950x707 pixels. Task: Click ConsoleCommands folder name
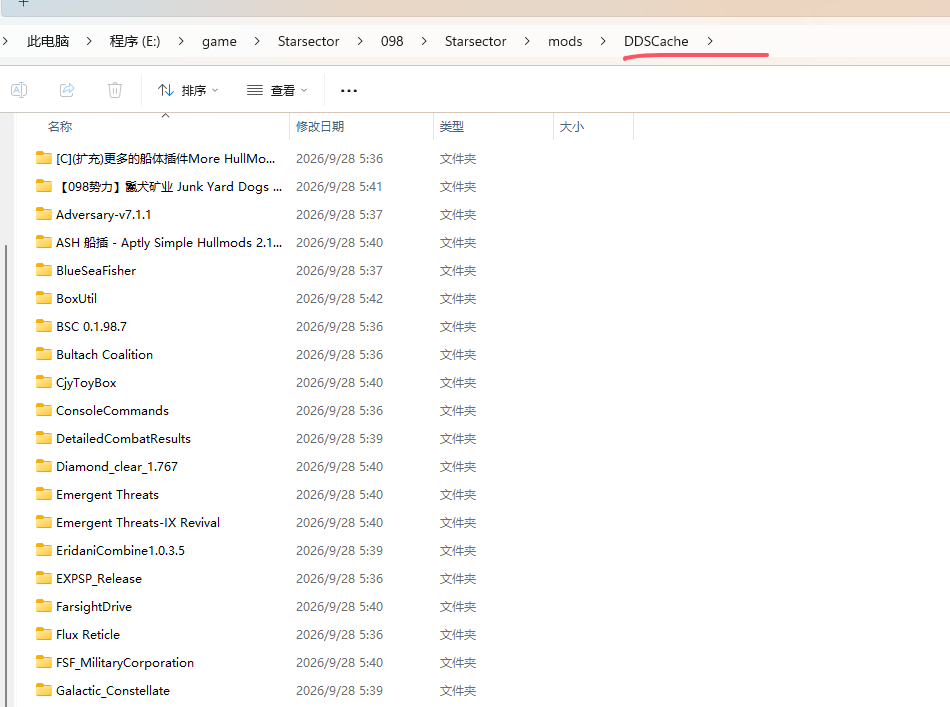click(112, 411)
